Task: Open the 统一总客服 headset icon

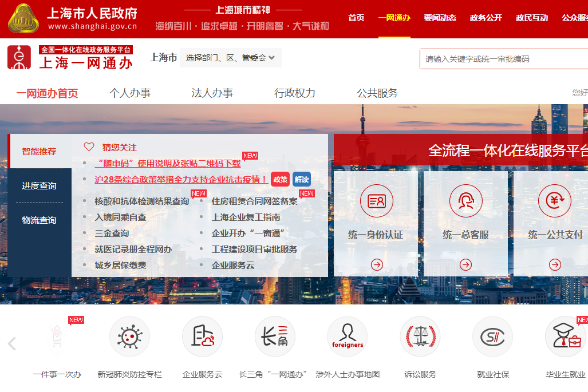Action: [x=466, y=201]
